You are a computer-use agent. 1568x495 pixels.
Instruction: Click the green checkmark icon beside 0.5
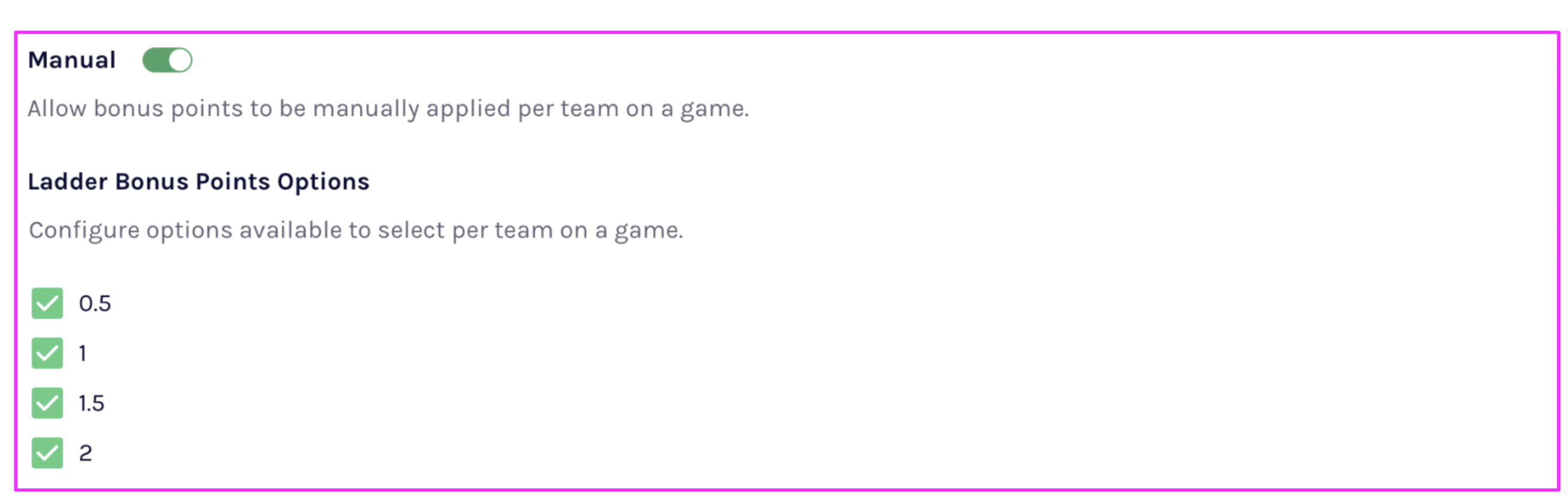[x=47, y=303]
